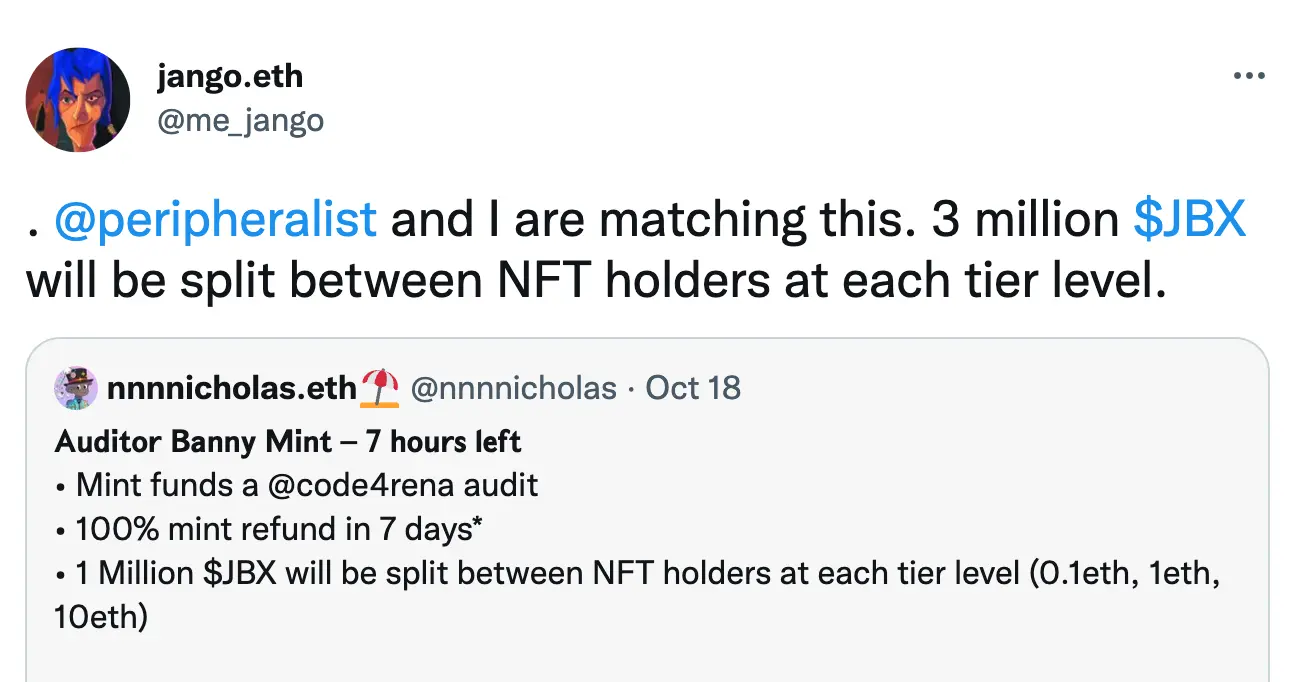Click nnnnicholas.eth's small avatar in quoted tweet

77,388
